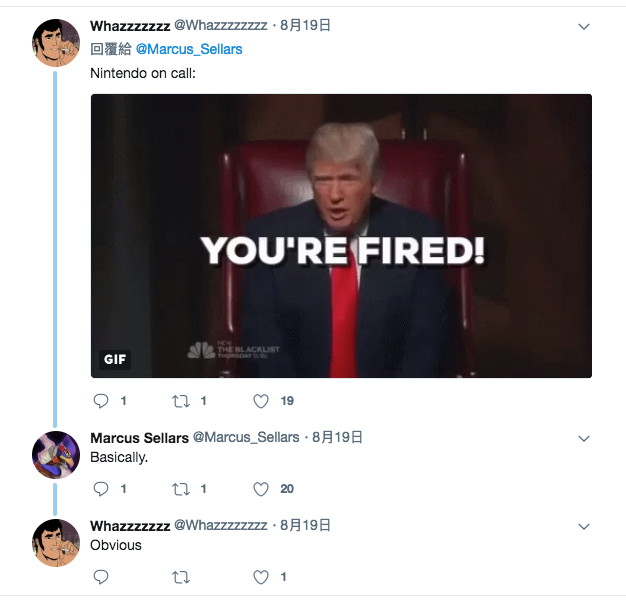Like the Nintendo on call GIF tweet
The width and height of the screenshot is (626, 605).
261,401
